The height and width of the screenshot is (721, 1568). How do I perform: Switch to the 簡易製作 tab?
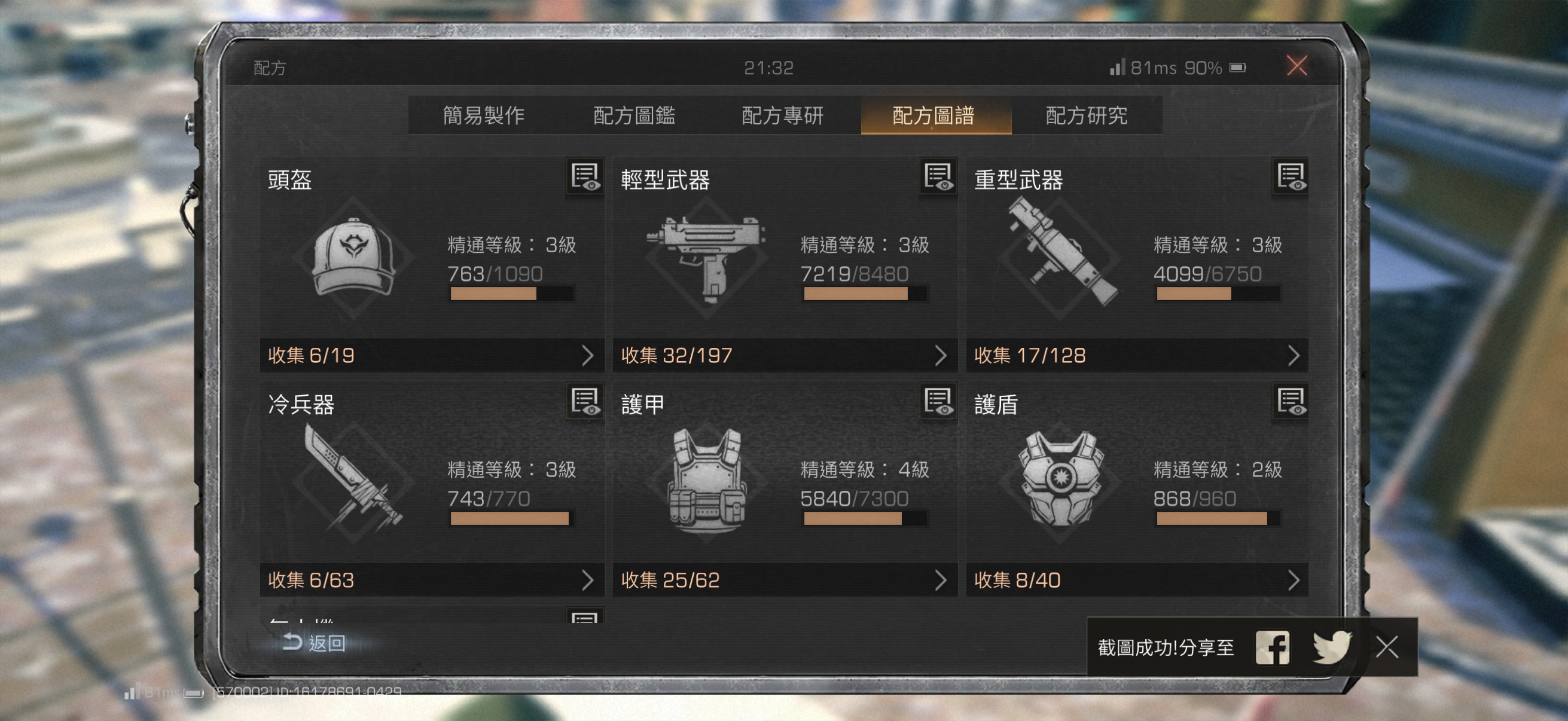coord(483,115)
